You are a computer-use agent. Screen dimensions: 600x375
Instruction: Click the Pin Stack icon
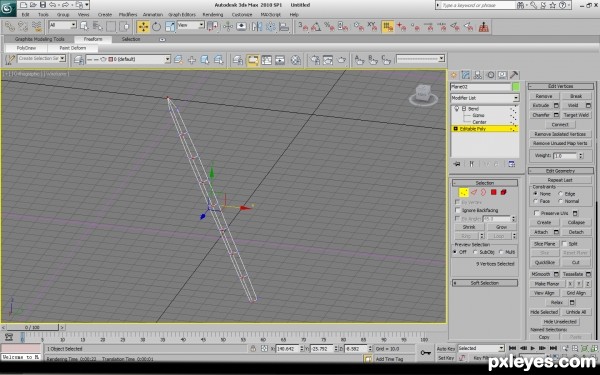coord(457,164)
